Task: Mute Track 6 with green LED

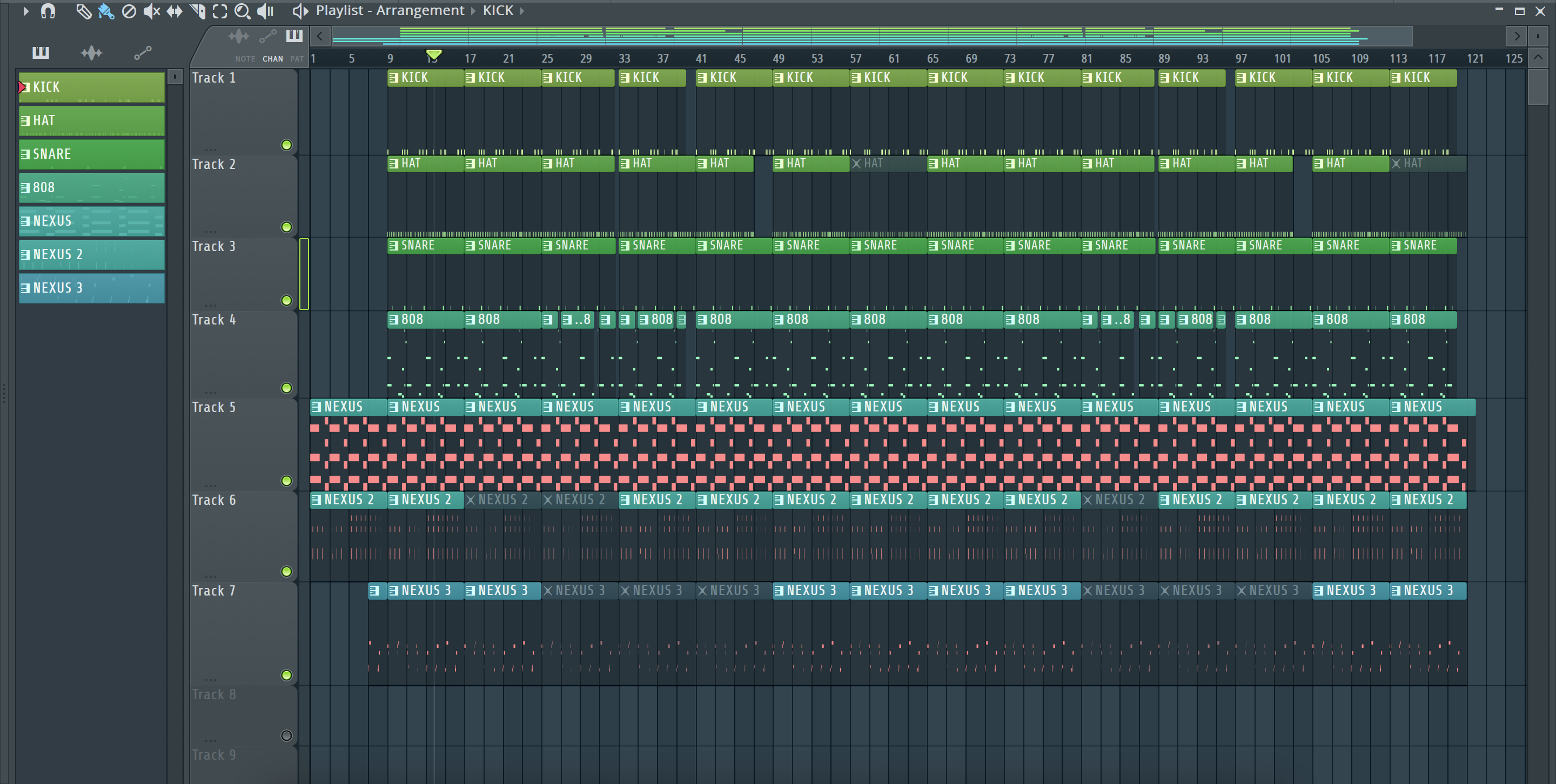Action: point(286,571)
